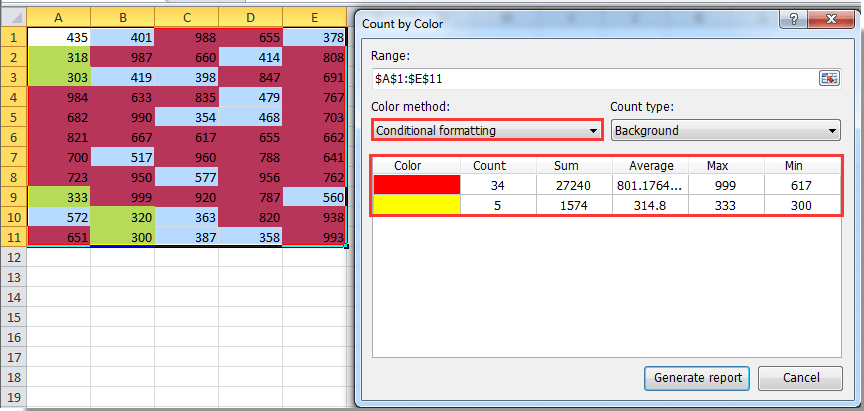
Task: Click the count value 34
Action: pyautogui.click(x=499, y=186)
